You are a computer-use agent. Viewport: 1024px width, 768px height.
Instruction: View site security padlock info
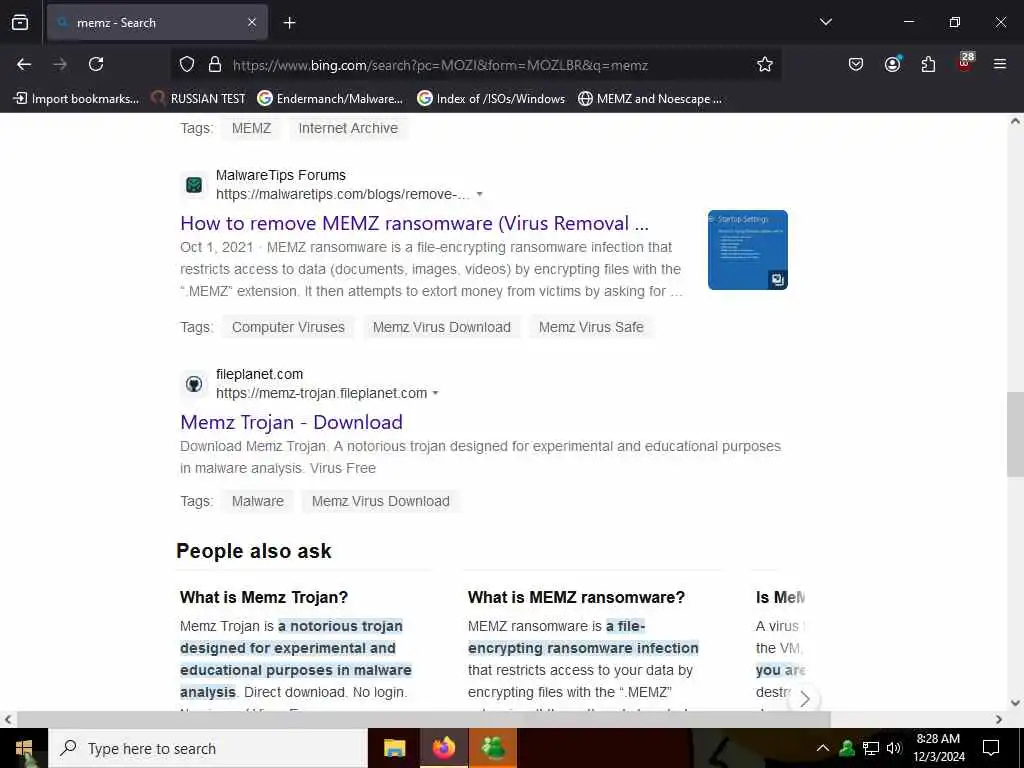coord(214,65)
